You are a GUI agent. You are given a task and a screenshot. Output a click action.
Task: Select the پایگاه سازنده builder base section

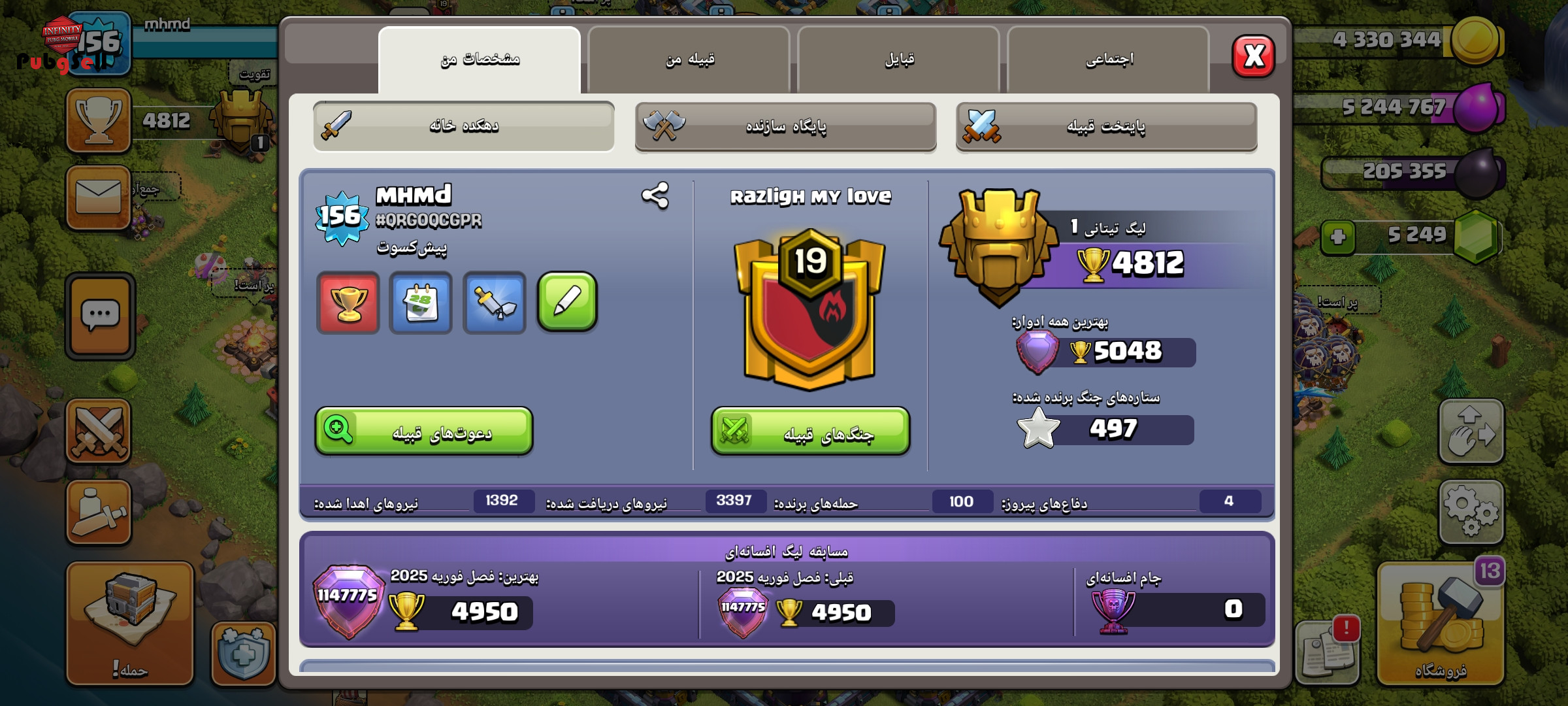coord(785,126)
